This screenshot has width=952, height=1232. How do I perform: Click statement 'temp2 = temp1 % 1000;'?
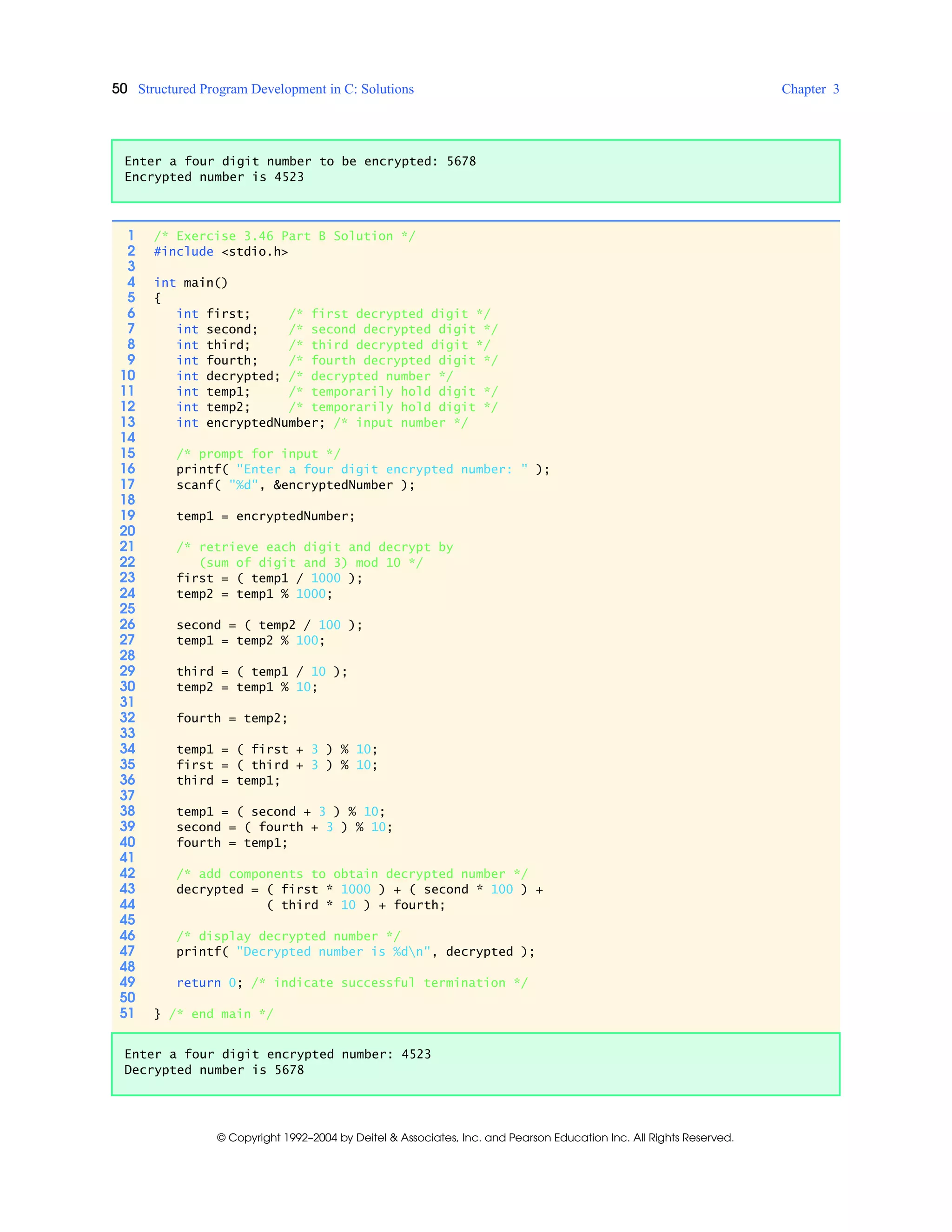pyautogui.click(x=254, y=594)
